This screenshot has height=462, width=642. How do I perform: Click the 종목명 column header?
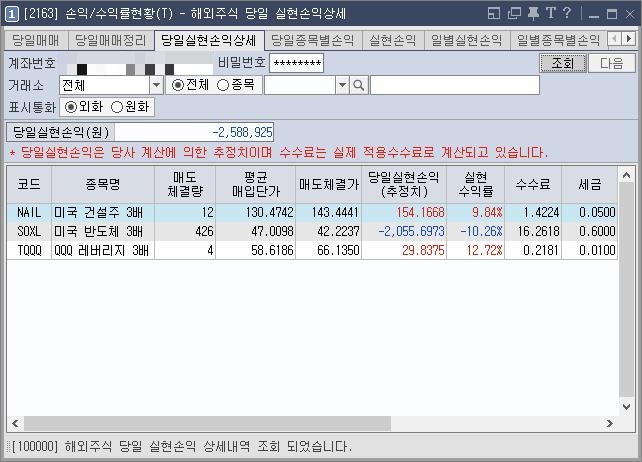(x=103, y=184)
